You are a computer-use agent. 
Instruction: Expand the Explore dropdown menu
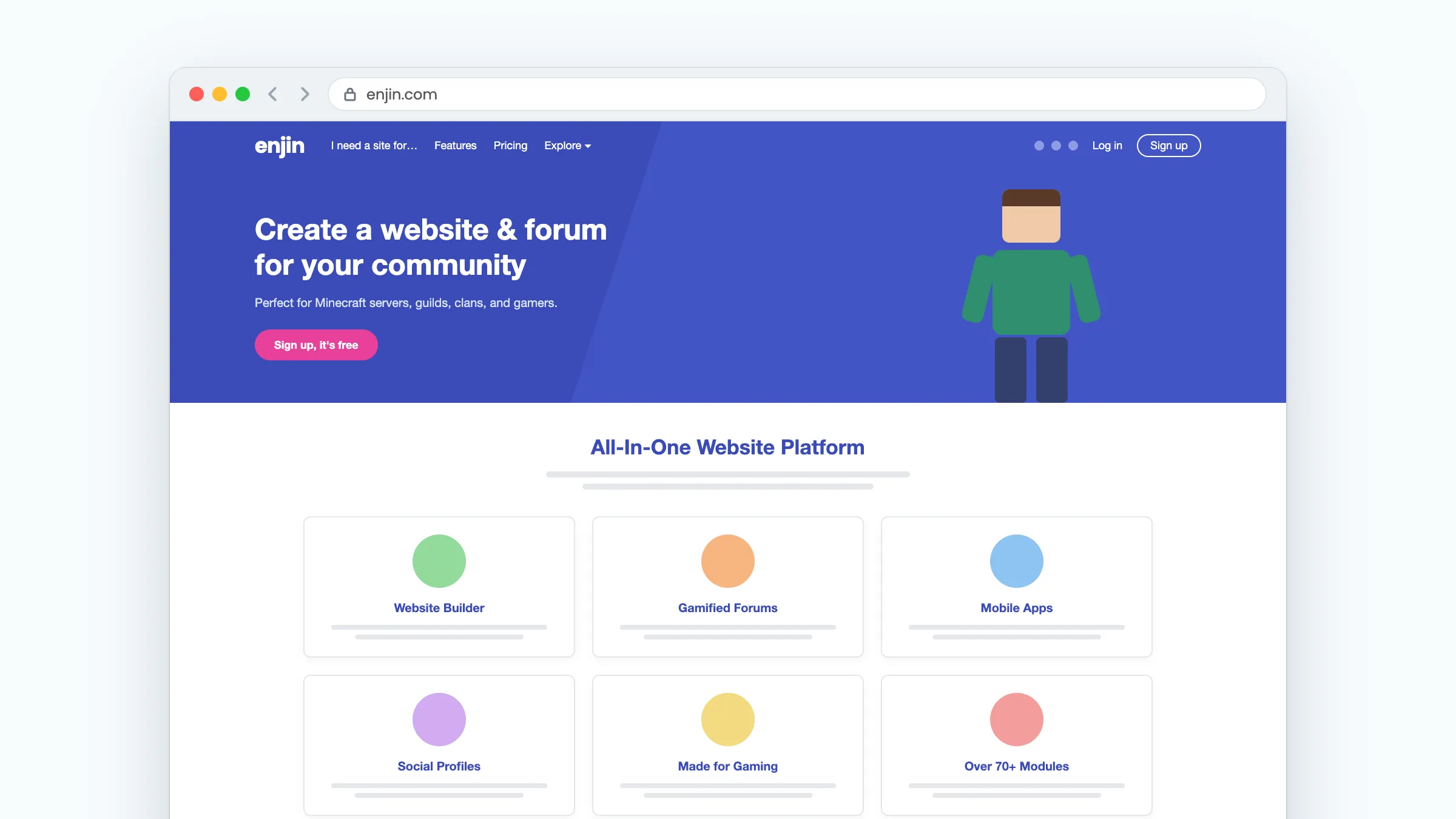coord(567,146)
